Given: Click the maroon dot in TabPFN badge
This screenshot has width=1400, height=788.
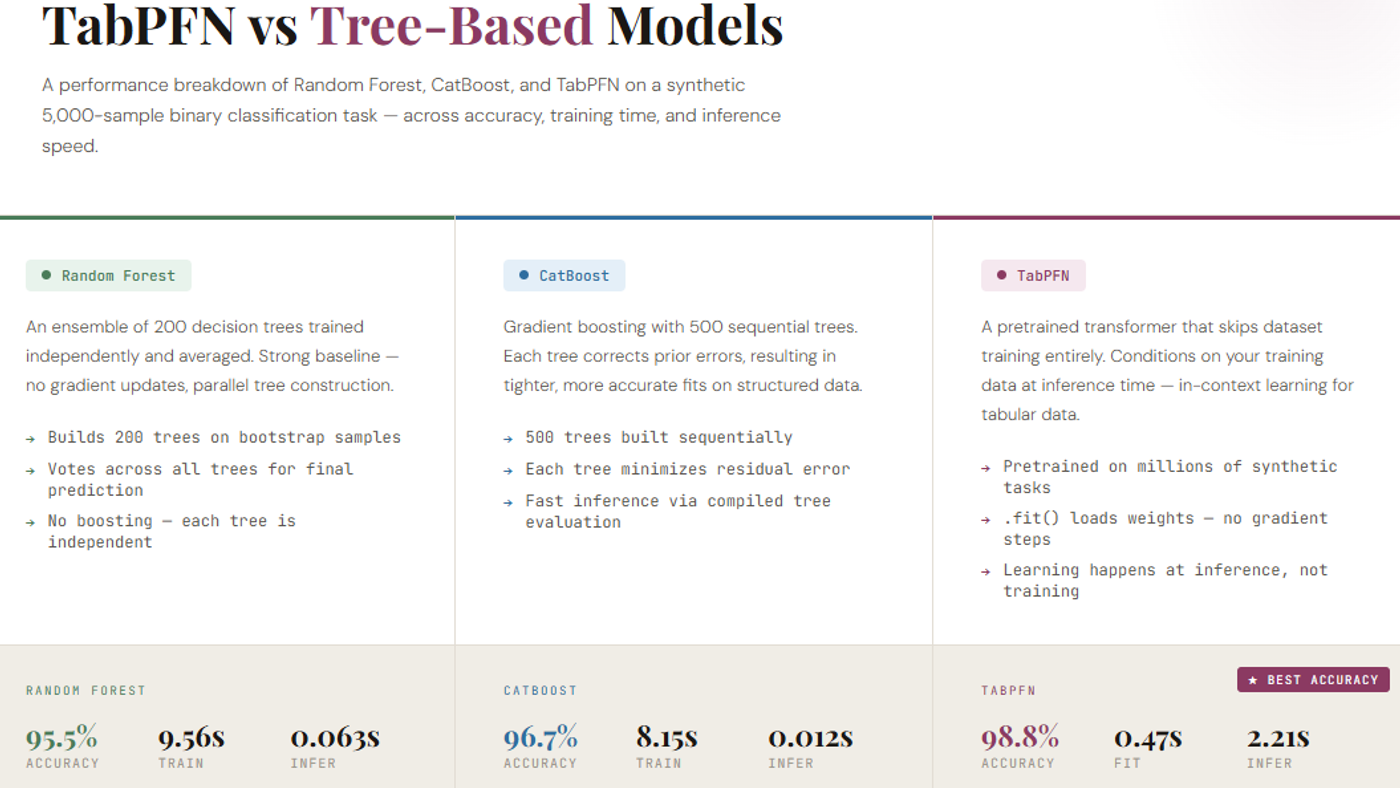Looking at the screenshot, I should coord(1002,275).
